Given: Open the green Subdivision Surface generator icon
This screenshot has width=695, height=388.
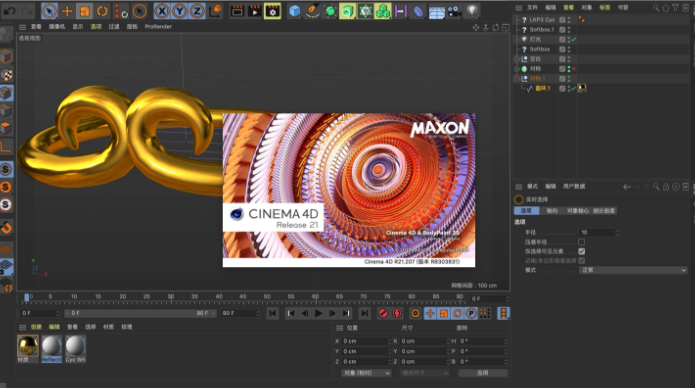Looking at the screenshot, I should (x=330, y=11).
